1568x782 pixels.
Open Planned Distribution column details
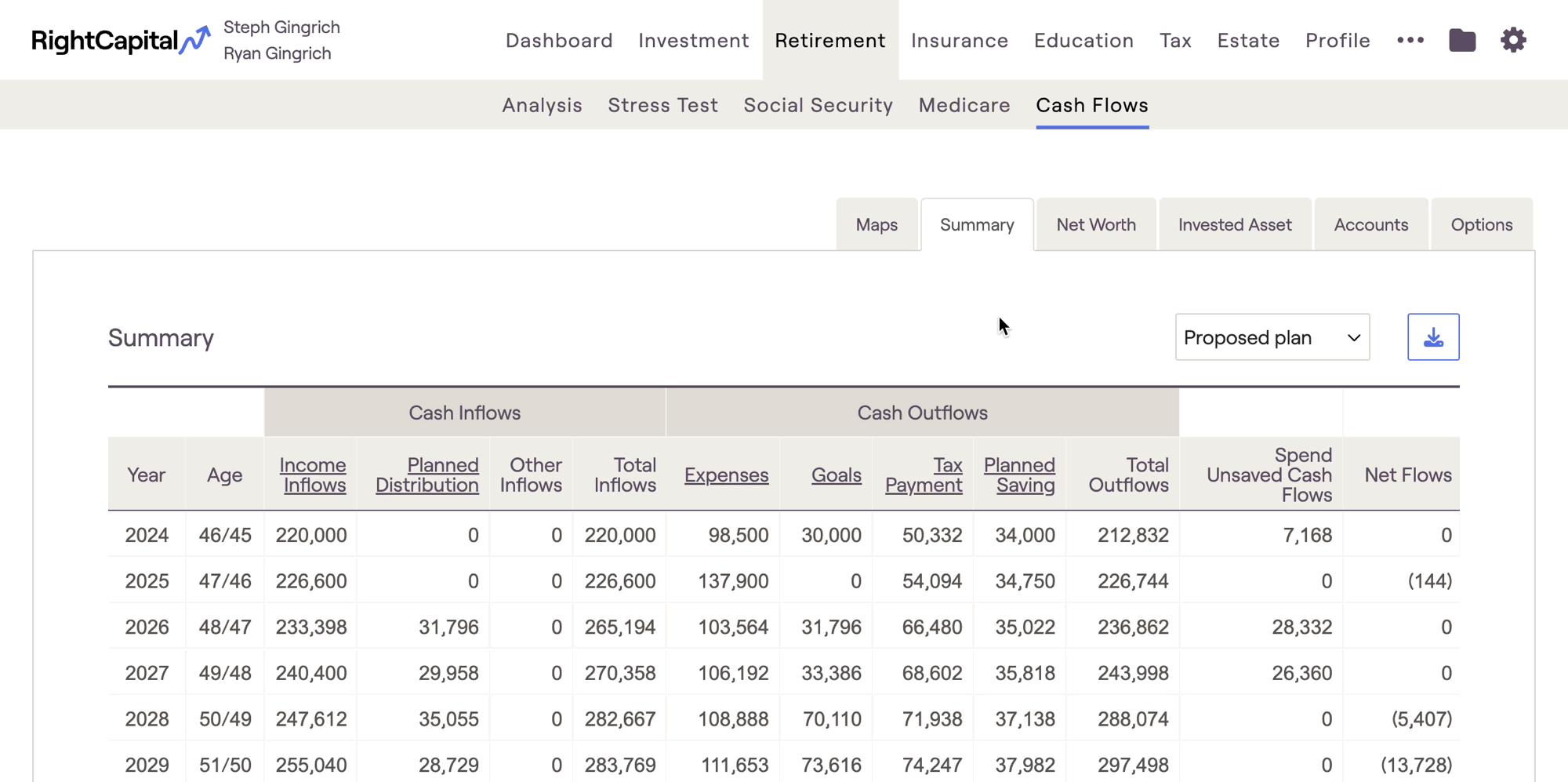click(427, 475)
